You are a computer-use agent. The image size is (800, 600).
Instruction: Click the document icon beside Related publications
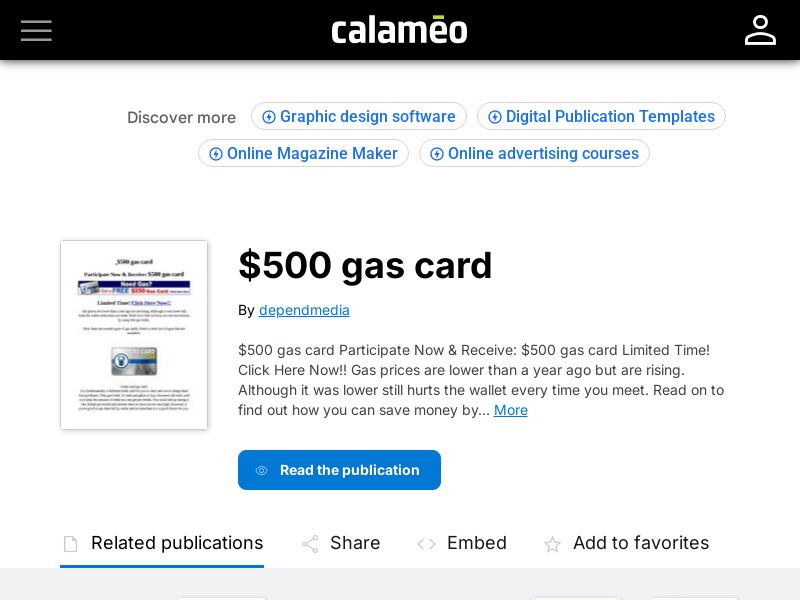point(70,543)
